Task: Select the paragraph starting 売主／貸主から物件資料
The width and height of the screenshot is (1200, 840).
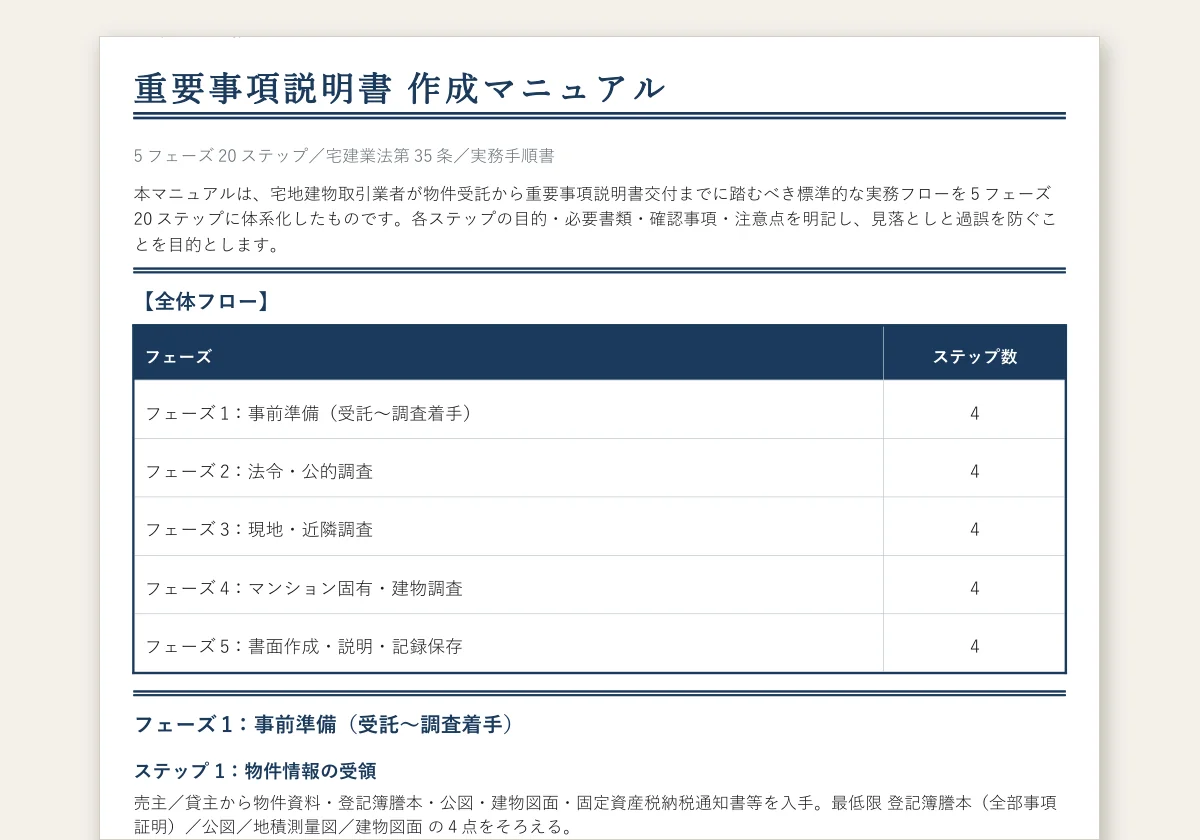Action: 596,814
